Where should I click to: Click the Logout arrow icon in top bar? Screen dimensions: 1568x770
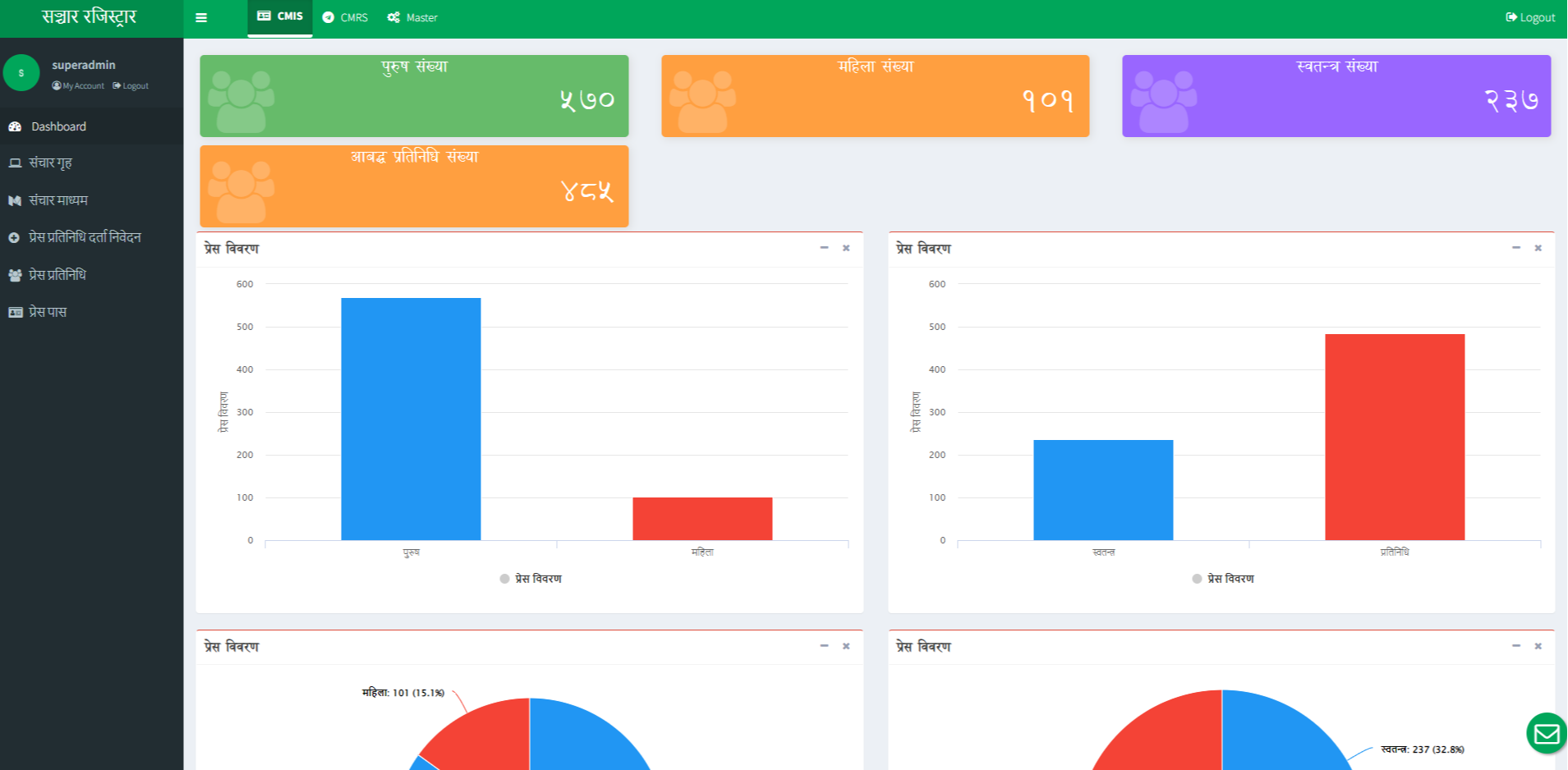click(x=1511, y=17)
